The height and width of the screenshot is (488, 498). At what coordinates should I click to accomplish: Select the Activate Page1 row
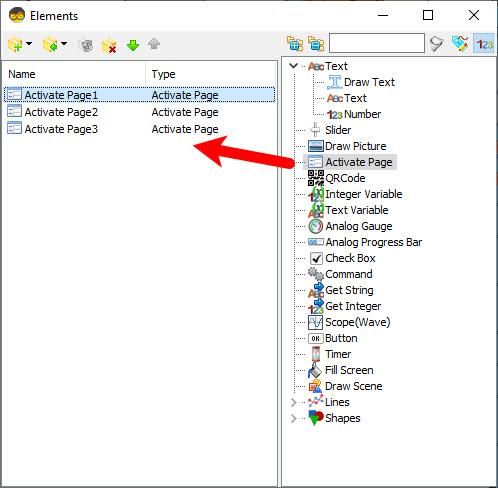pos(139,95)
